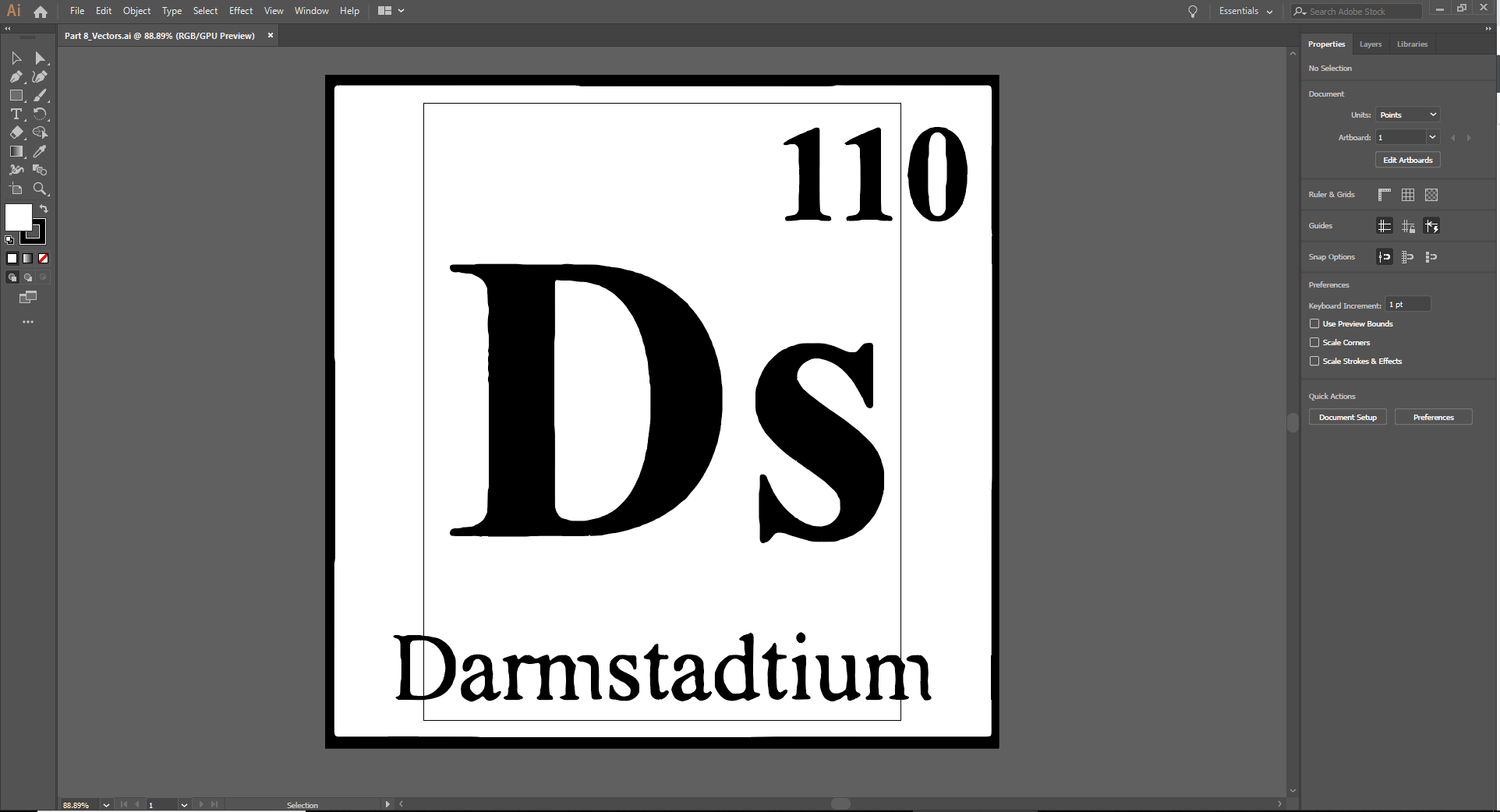
Task: Open Edit Toolbar three dots
Action: 28,322
